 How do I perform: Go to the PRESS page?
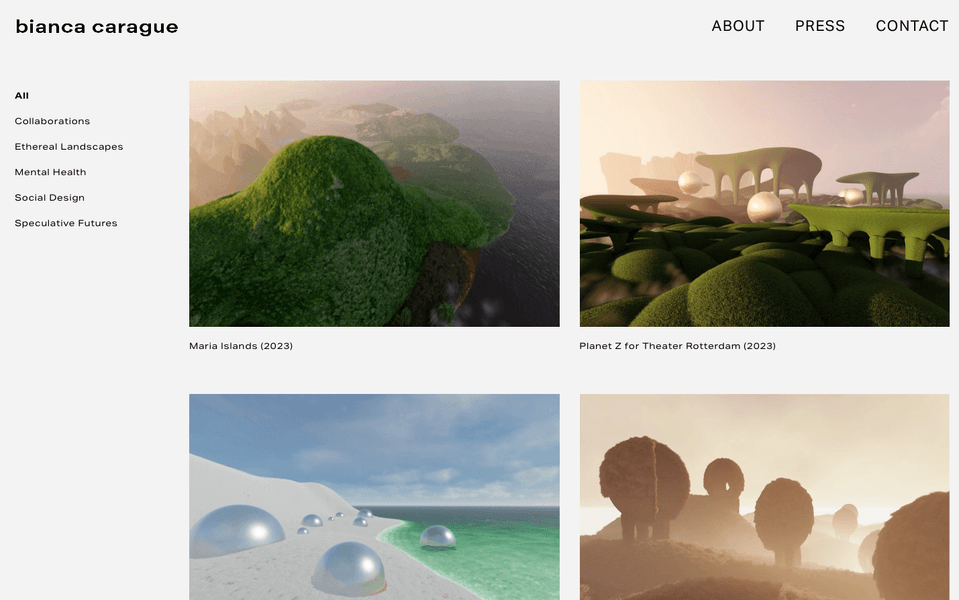tap(820, 26)
